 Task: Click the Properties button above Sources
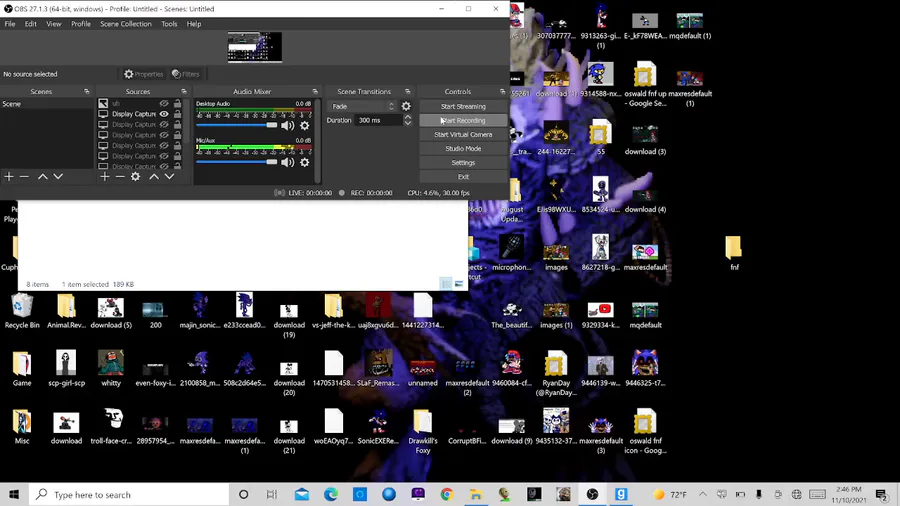pyautogui.click(x=143, y=74)
